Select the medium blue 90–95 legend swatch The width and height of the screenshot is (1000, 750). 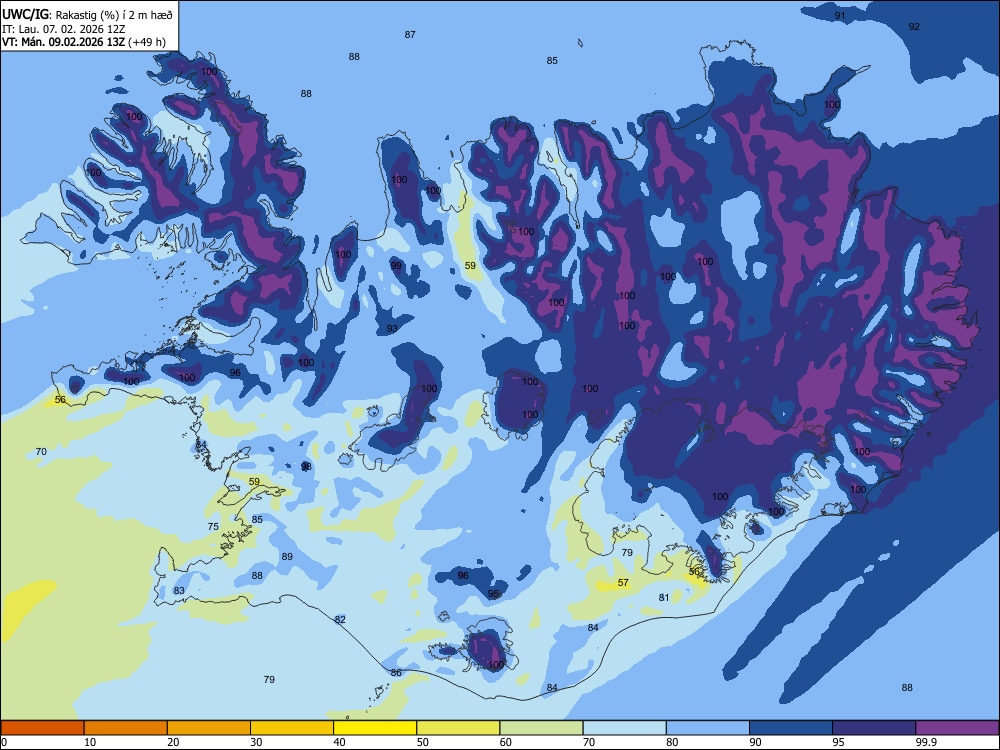click(791, 728)
